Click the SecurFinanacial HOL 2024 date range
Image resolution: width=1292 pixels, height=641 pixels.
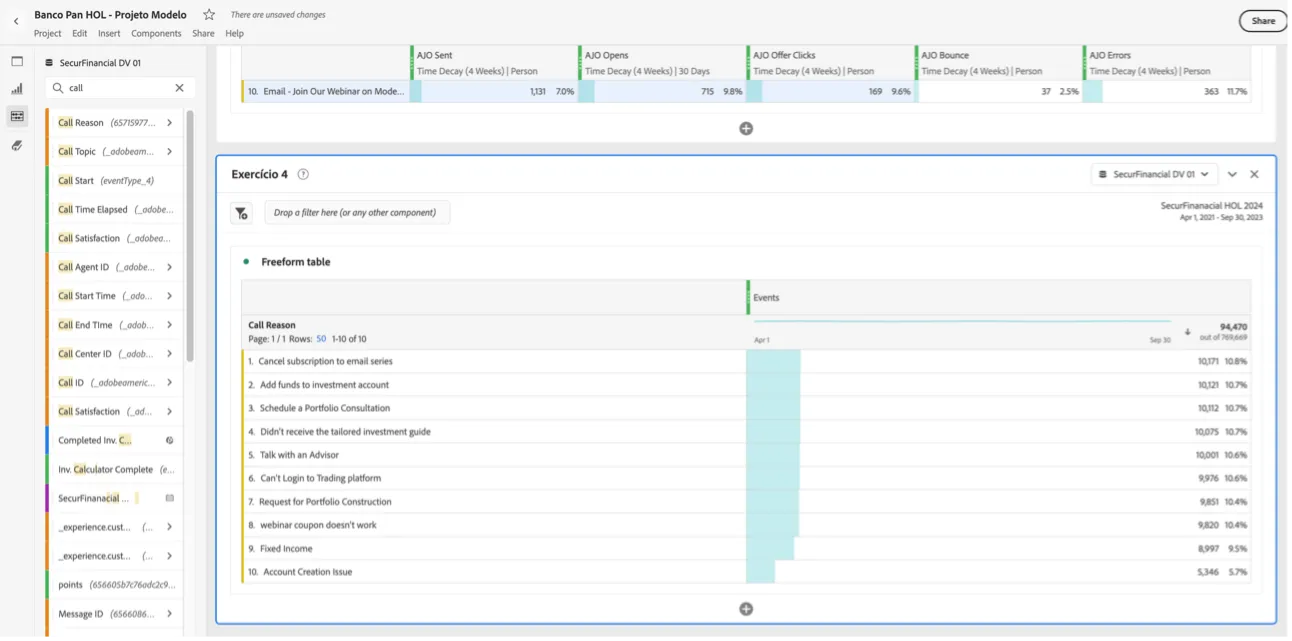point(1211,211)
